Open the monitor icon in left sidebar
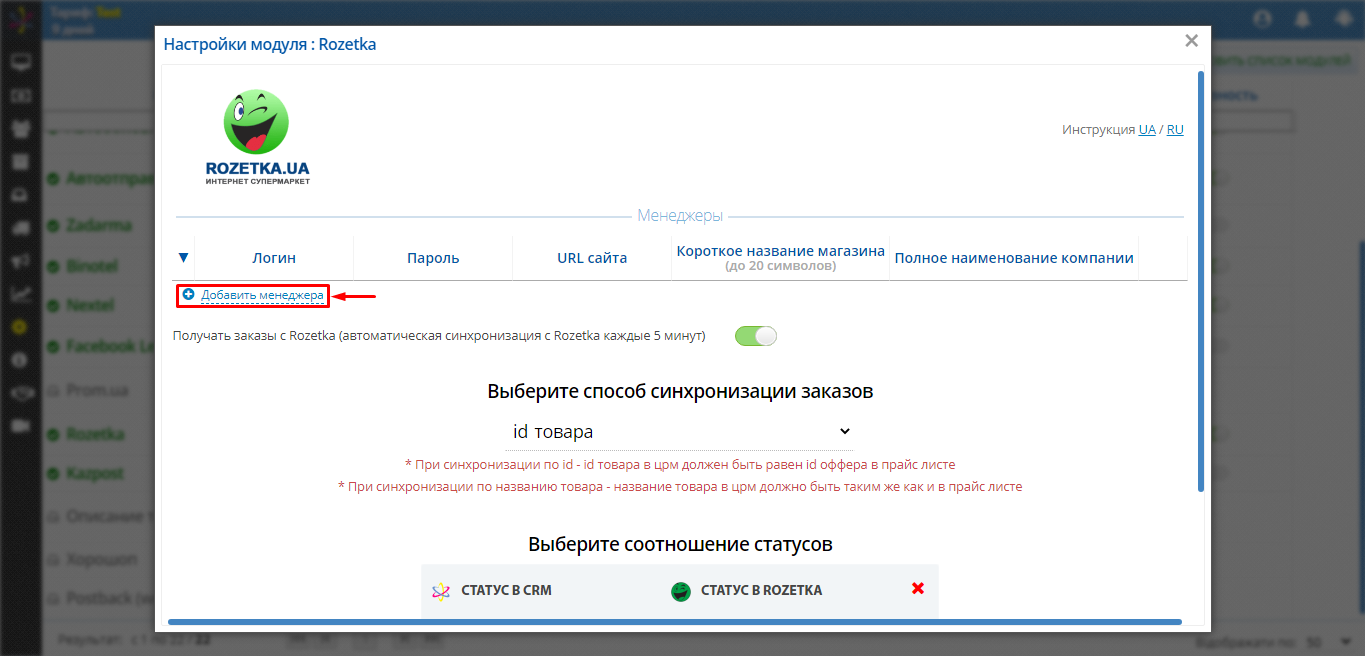The width and height of the screenshot is (1365, 656). tap(20, 63)
